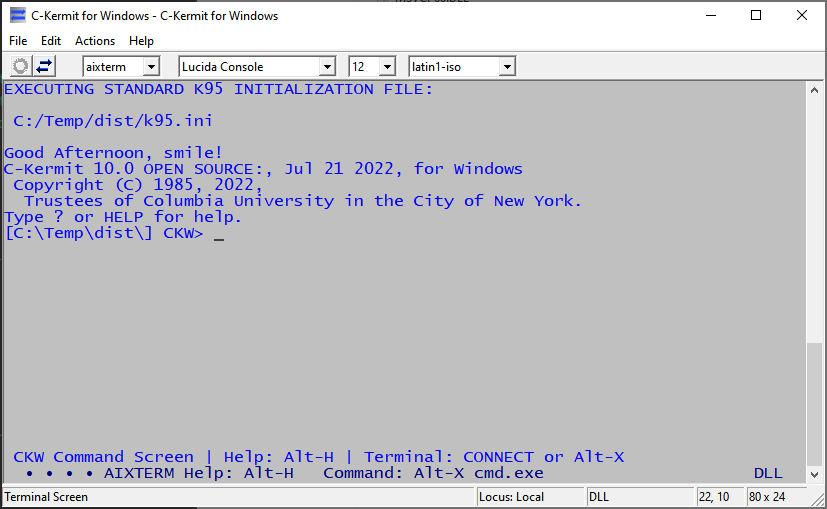Image resolution: width=827 pixels, height=509 pixels.
Task: Open the Actions menu
Action: coord(95,41)
